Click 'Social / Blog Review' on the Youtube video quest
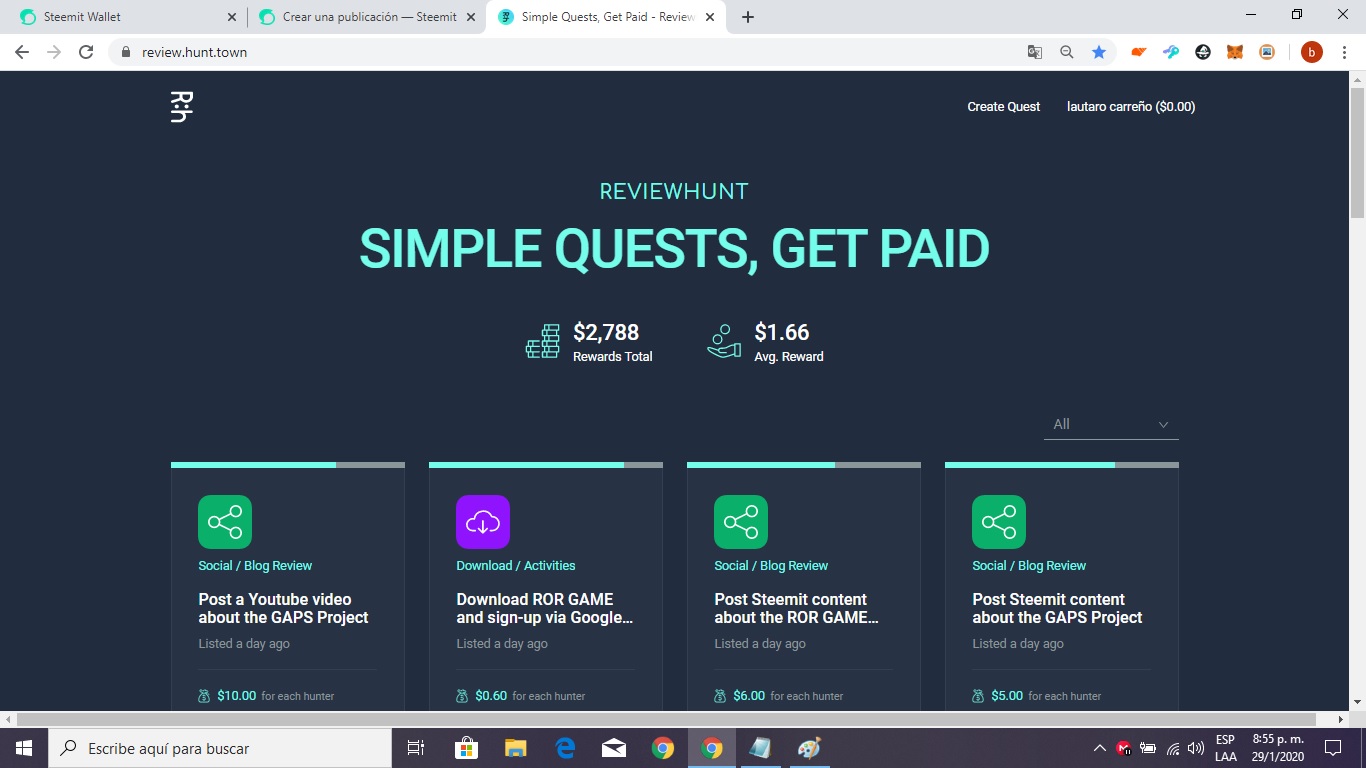 click(x=255, y=566)
